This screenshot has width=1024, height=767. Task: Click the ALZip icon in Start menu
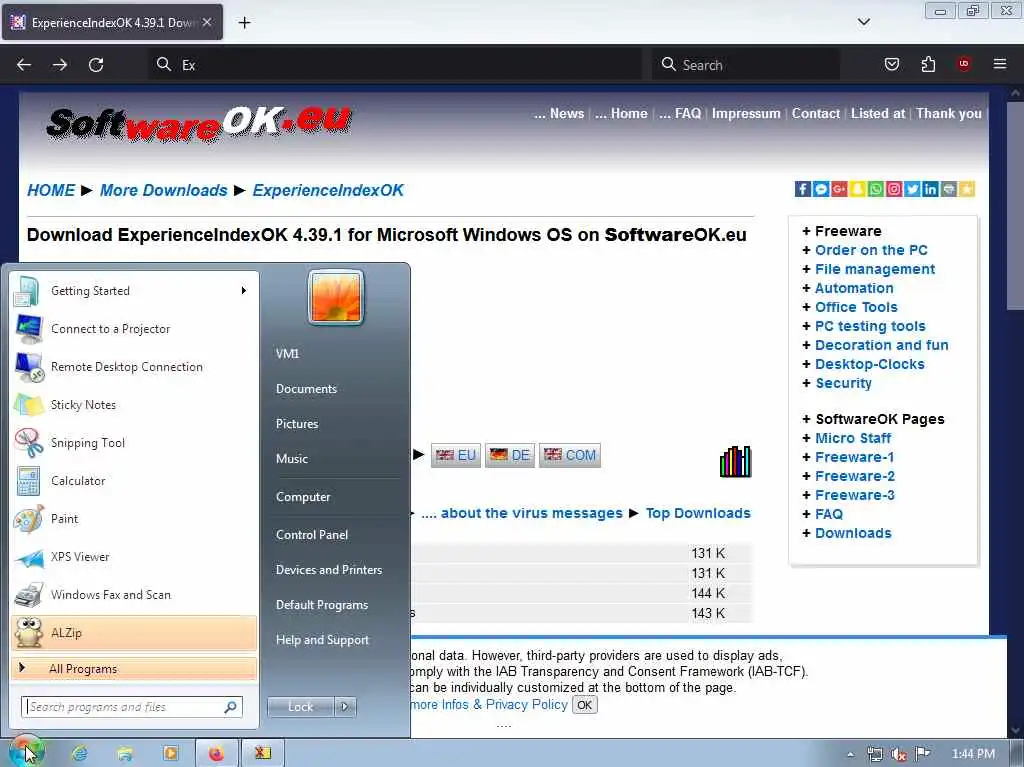(29, 632)
